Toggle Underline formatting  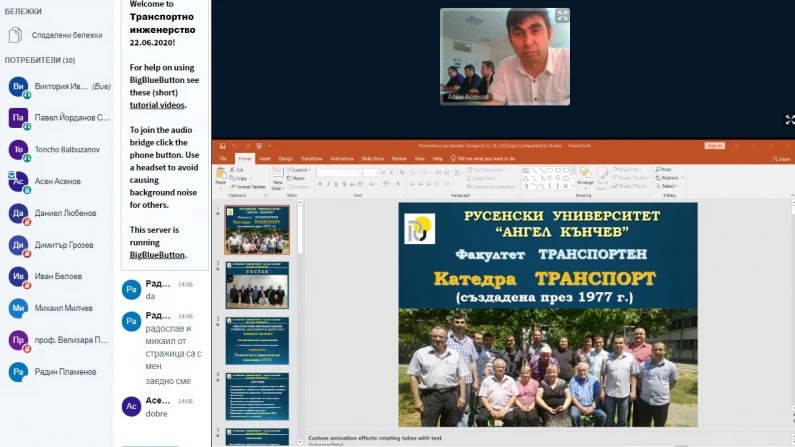[336, 184]
